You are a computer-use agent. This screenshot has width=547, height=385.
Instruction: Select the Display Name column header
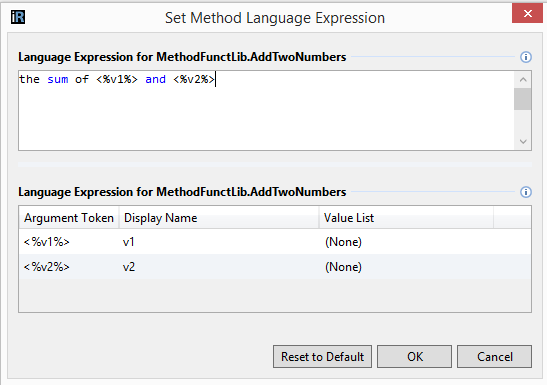point(219,218)
